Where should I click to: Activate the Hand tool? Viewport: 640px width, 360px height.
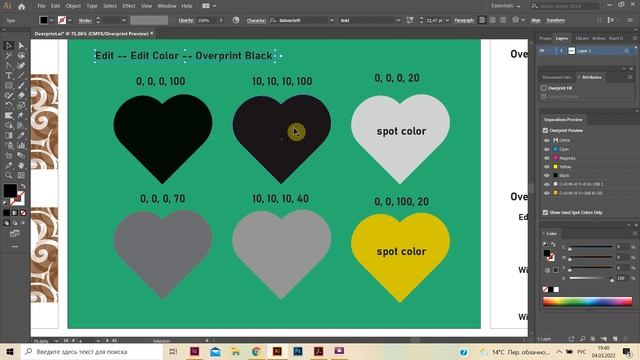point(21,165)
